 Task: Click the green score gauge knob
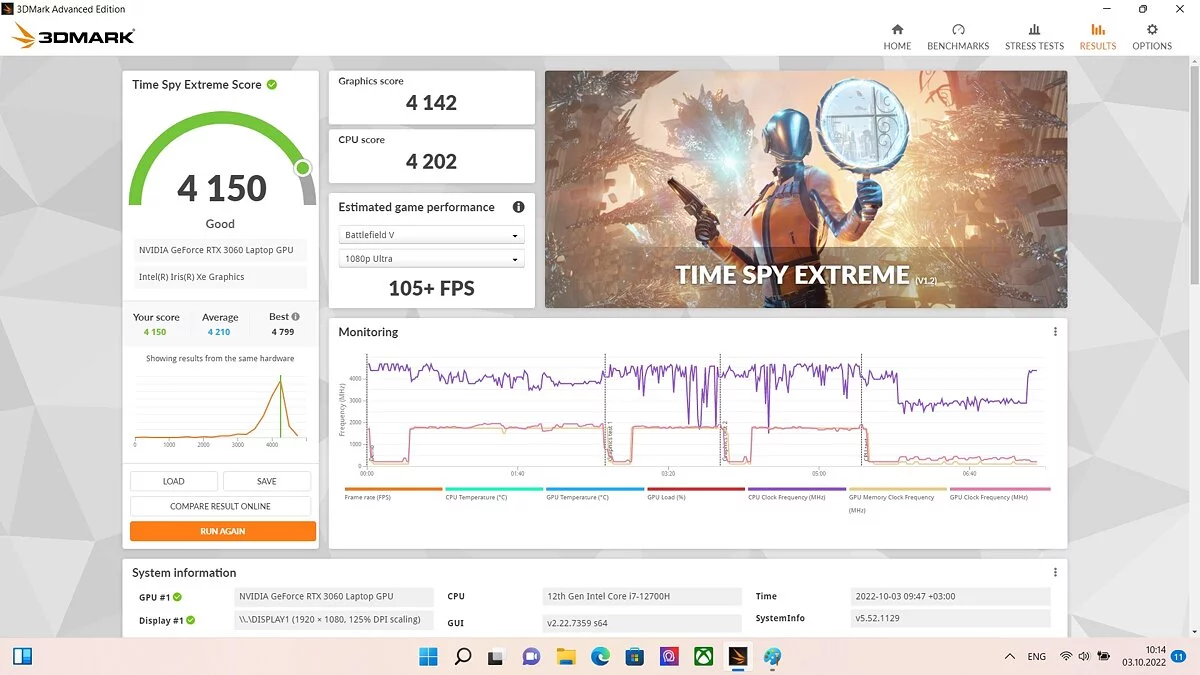(x=302, y=167)
